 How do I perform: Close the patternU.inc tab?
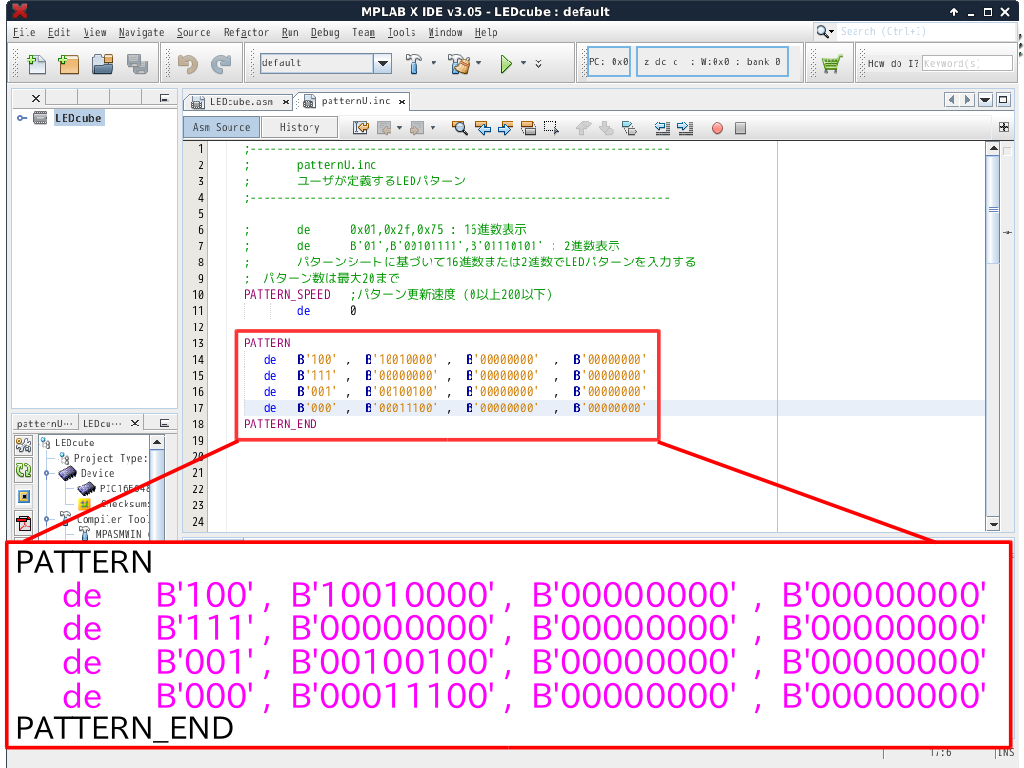pos(402,101)
